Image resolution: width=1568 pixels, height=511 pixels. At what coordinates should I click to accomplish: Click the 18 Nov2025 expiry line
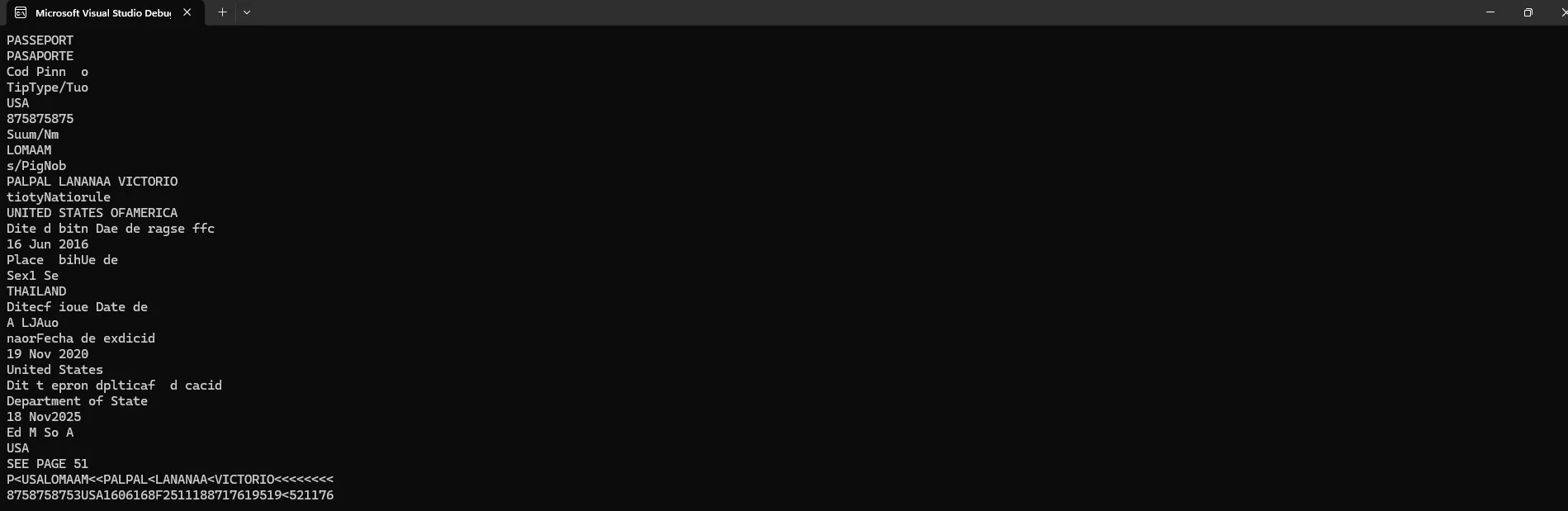pos(44,417)
